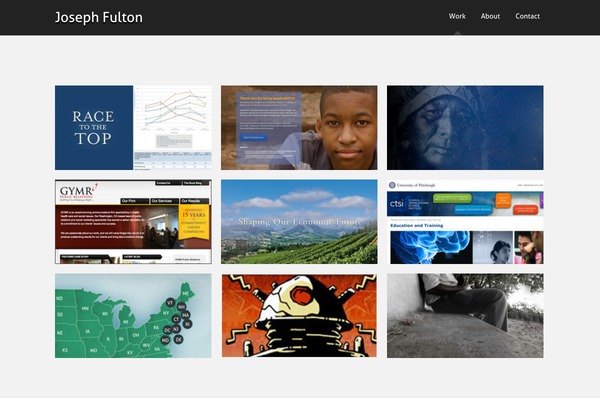Open the Work navigation link
This screenshot has width=600, height=400.
pyautogui.click(x=457, y=16)
